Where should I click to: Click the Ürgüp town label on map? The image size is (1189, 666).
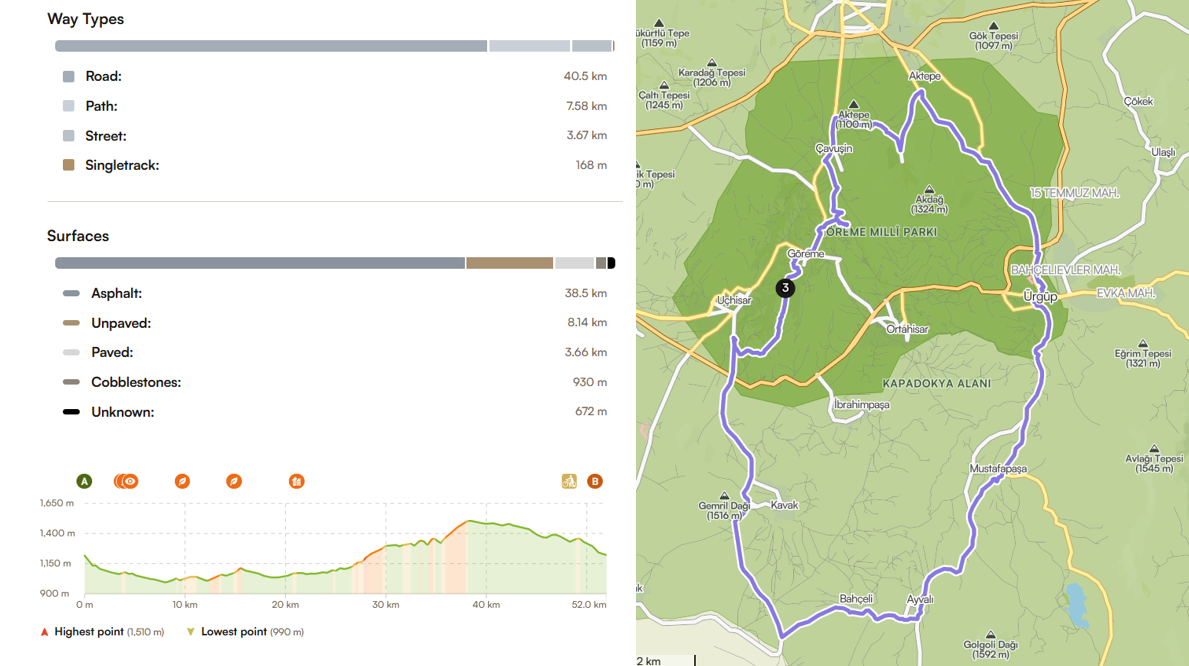[x=1040, y=297]
